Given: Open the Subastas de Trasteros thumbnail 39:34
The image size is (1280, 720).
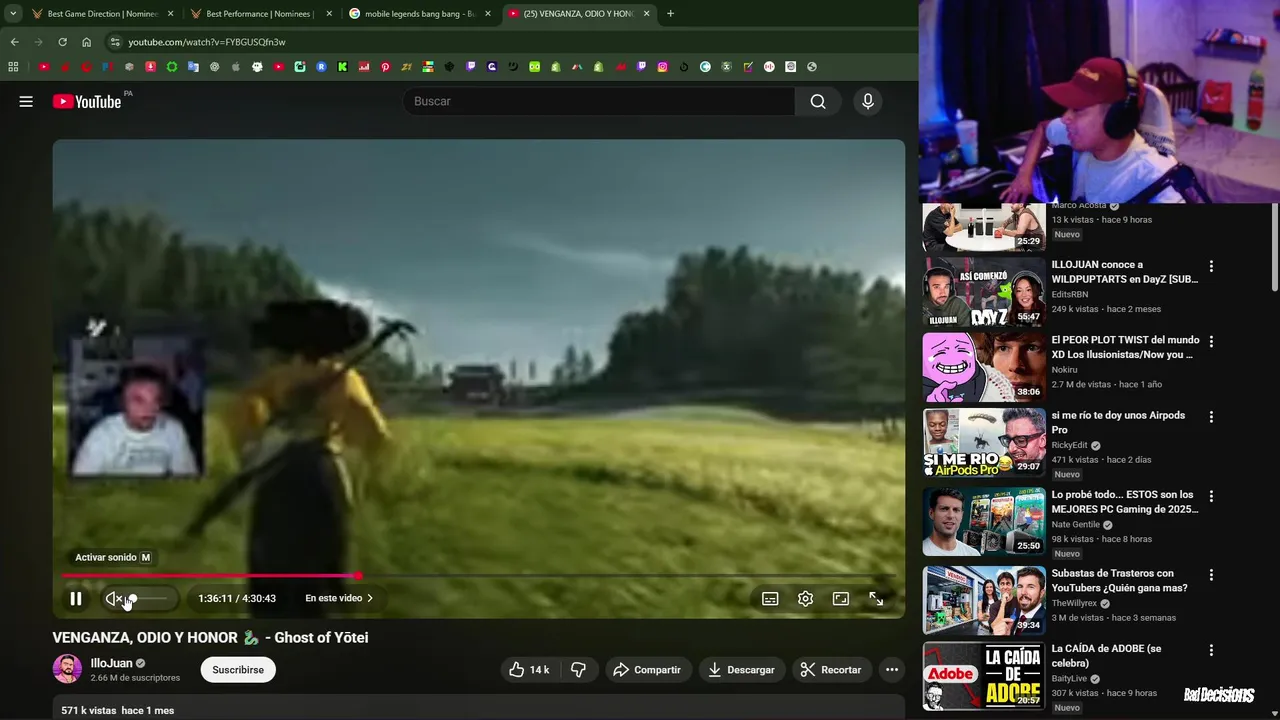Looking at the screenshot, I should click(x=984, y=600).
